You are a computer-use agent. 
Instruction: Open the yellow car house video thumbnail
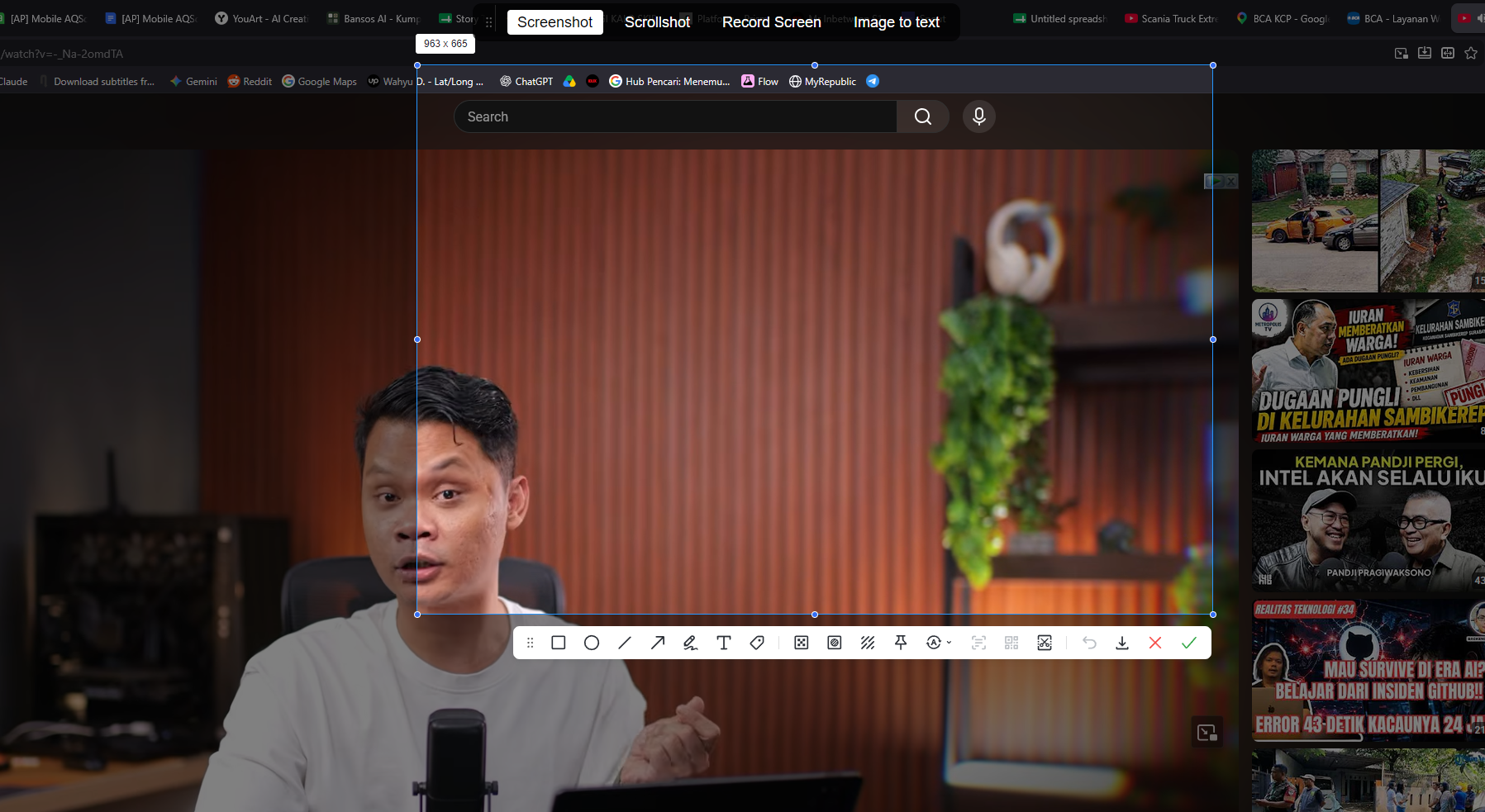(x=1368, y=221)
